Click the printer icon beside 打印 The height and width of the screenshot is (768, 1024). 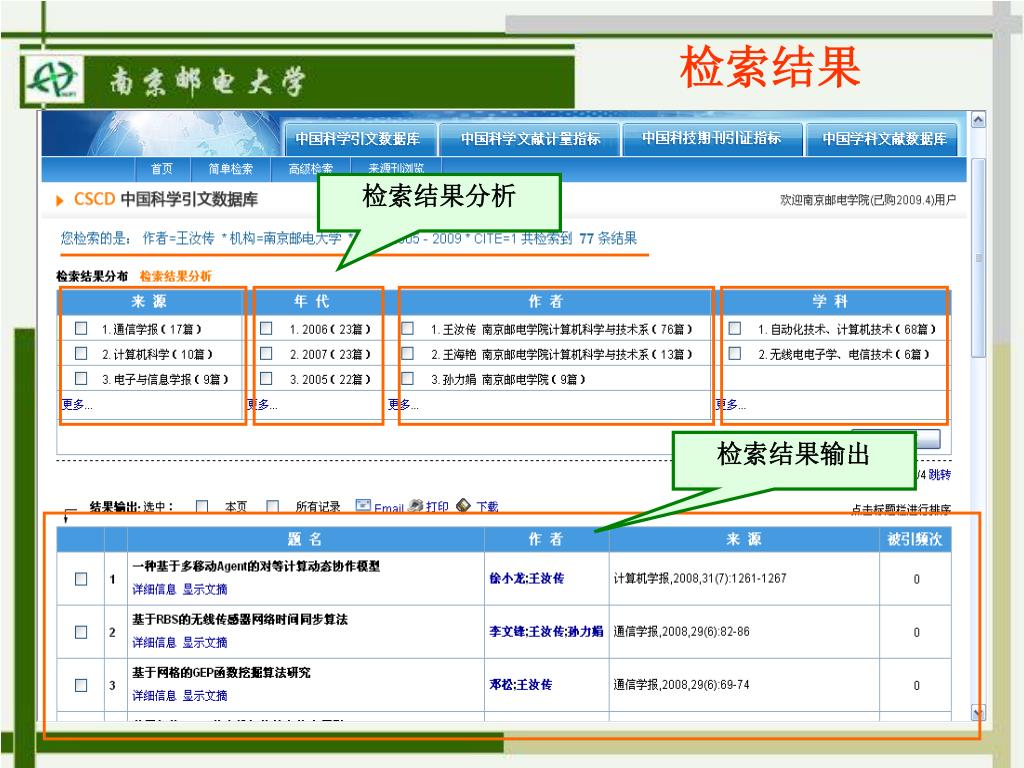click(415, 505)
